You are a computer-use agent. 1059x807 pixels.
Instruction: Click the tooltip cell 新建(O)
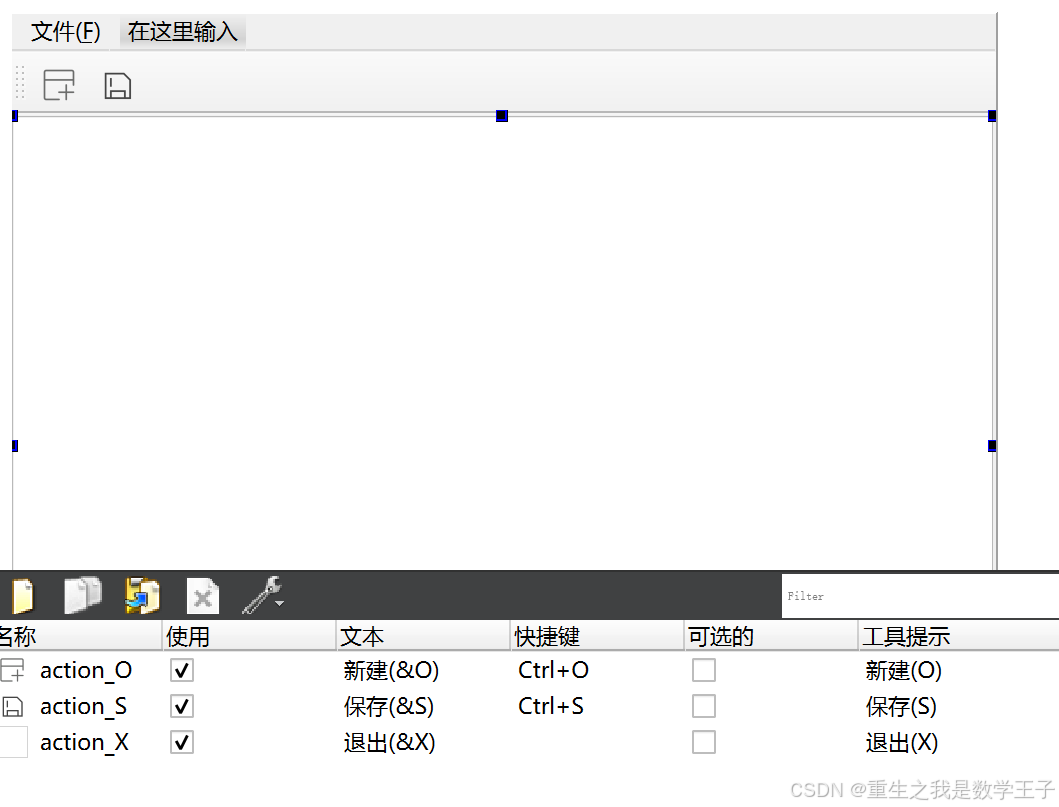(x=904, y=671)
